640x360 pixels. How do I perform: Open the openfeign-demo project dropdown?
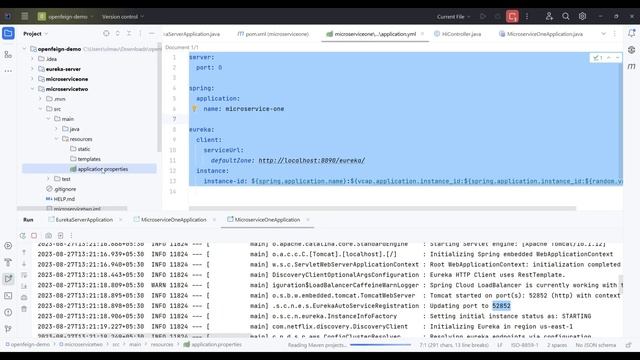[x=65, y=16]
